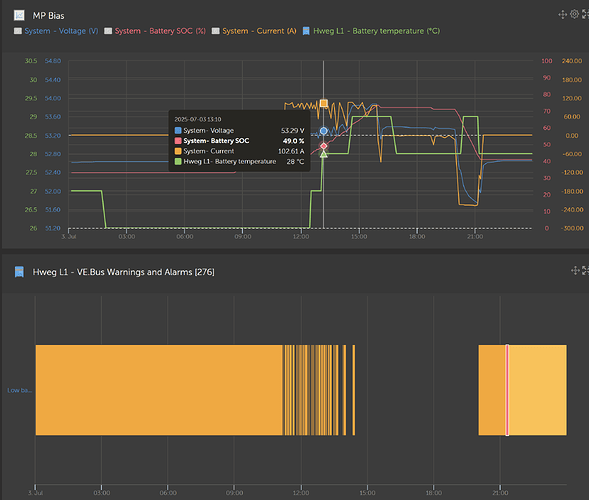Click the MP Bias move handle icon
This screenshot has width=589, height=500.
click(x=562, y=15)
